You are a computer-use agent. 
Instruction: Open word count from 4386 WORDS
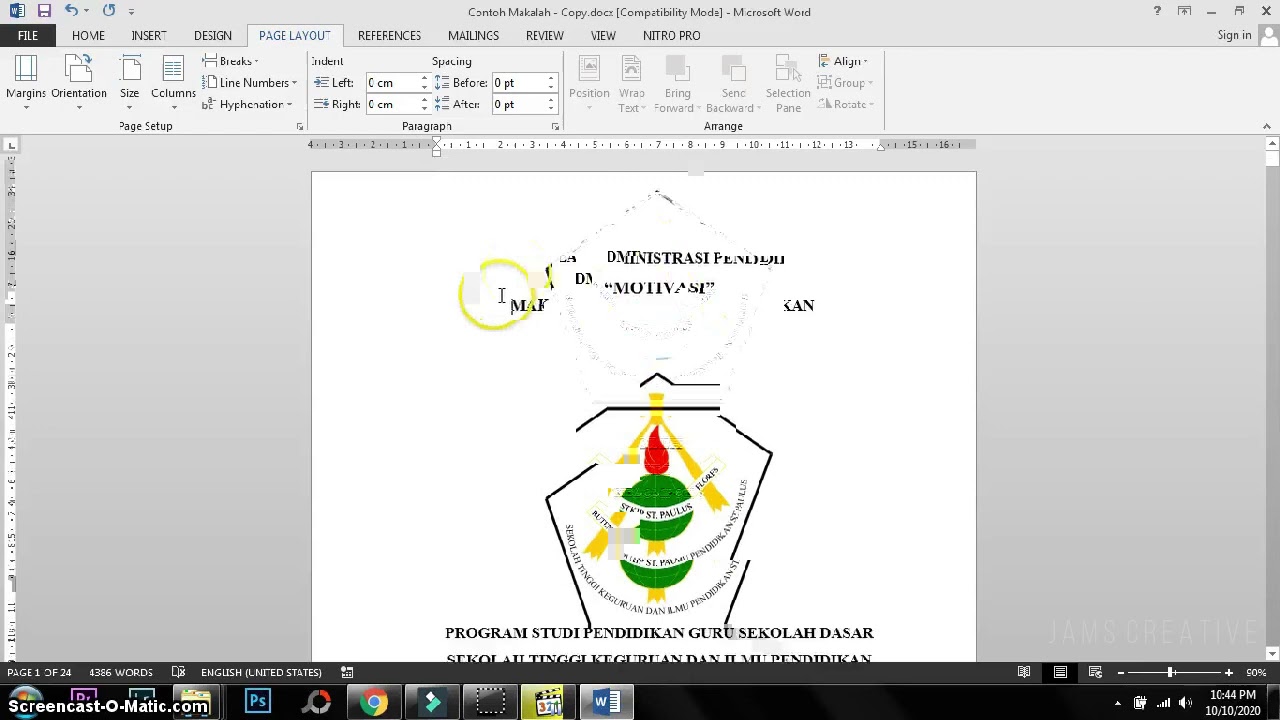coord(120,672)
